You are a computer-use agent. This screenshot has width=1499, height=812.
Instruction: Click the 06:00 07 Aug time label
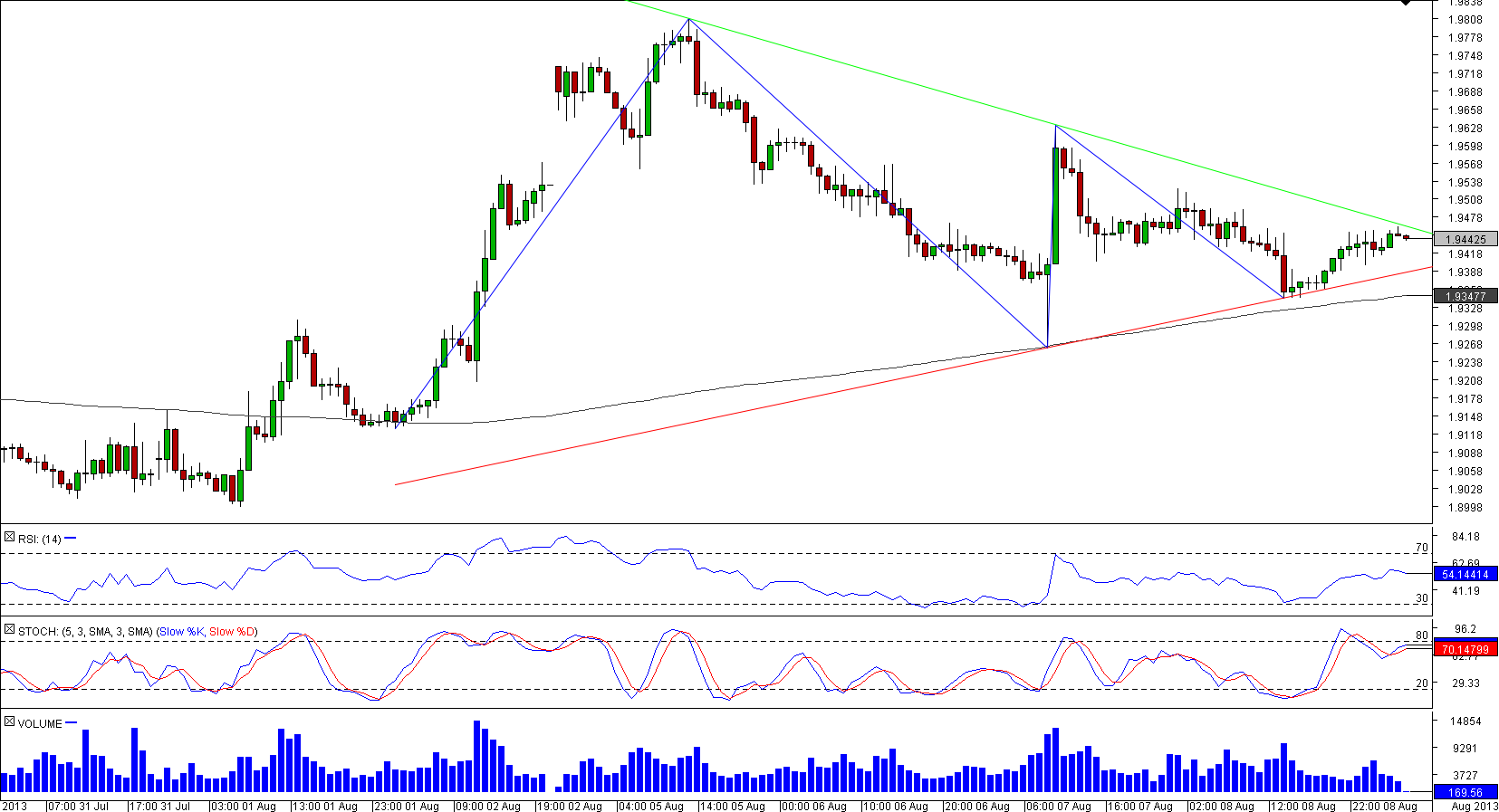(1058, 806)
